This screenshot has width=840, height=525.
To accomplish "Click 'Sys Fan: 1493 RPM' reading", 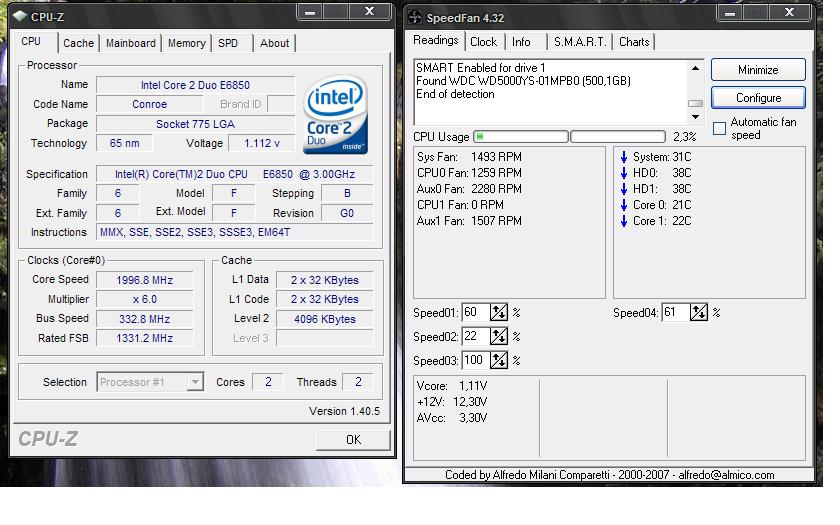I will point(469,157).
